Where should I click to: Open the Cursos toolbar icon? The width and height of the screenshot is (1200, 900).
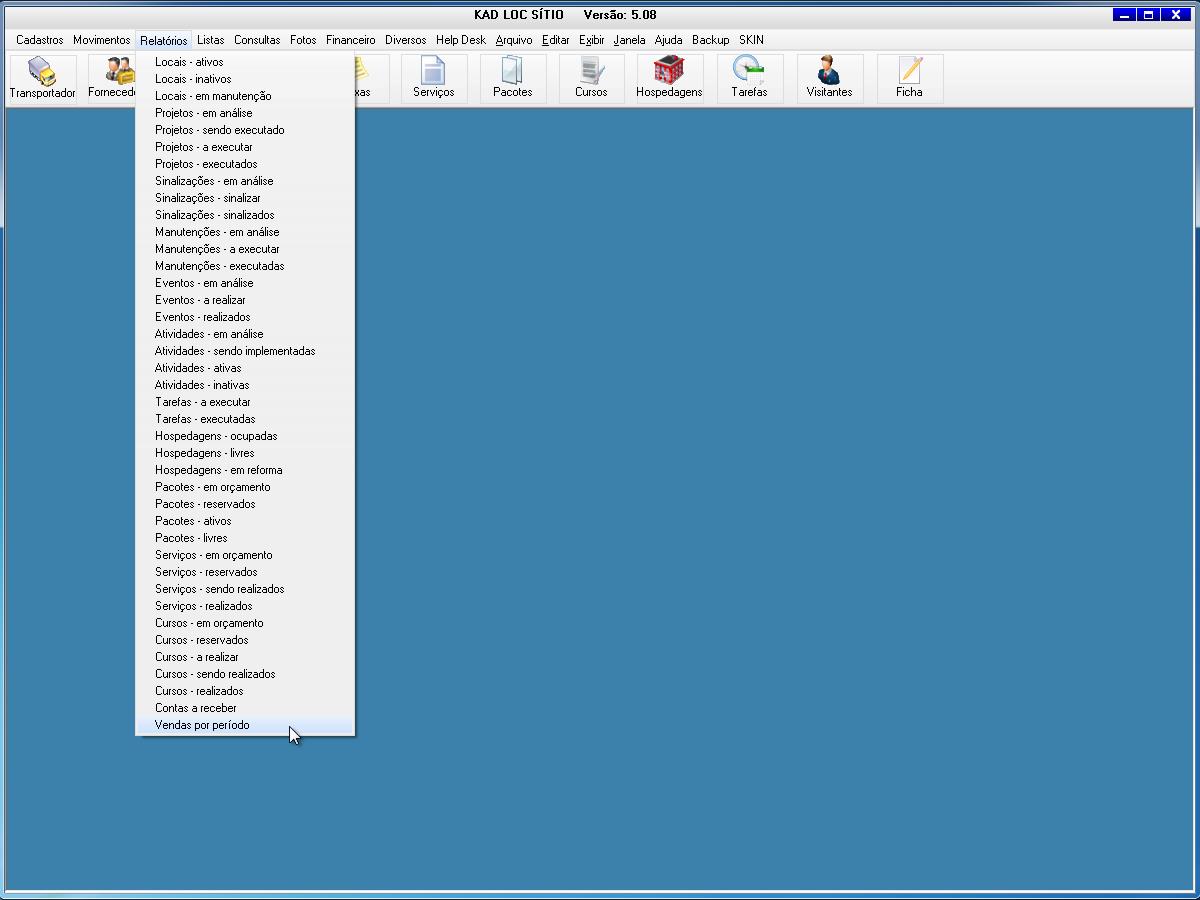coord(591,78)
